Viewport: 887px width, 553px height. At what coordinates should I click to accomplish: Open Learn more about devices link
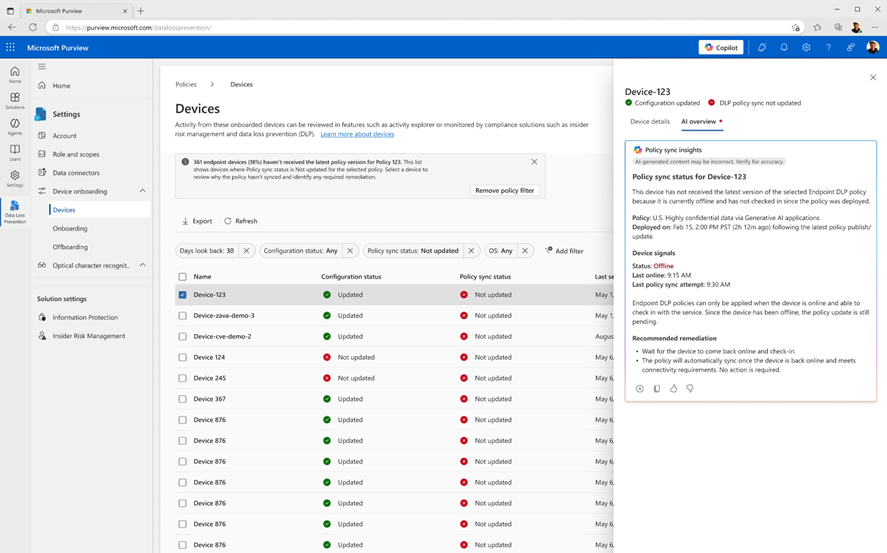coord(357,134)
